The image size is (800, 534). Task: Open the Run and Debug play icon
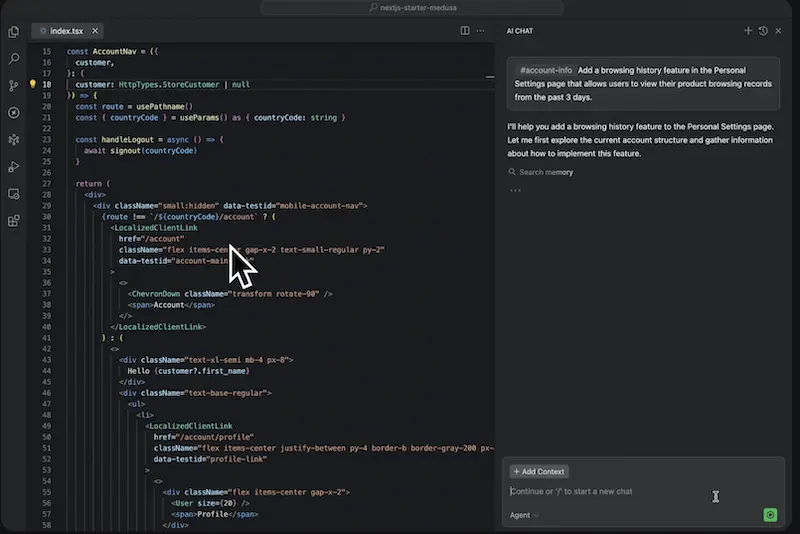pyautogui.click(x=14, y=167)
